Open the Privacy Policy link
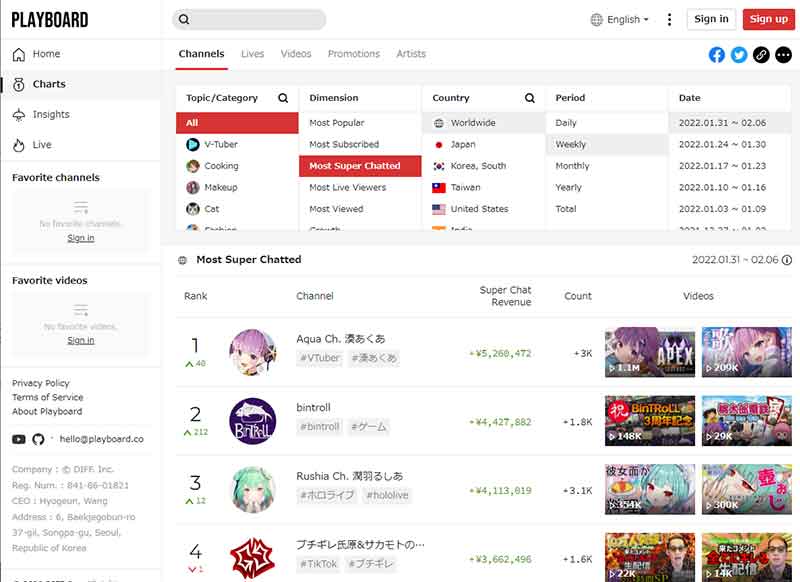 (41, 383)
